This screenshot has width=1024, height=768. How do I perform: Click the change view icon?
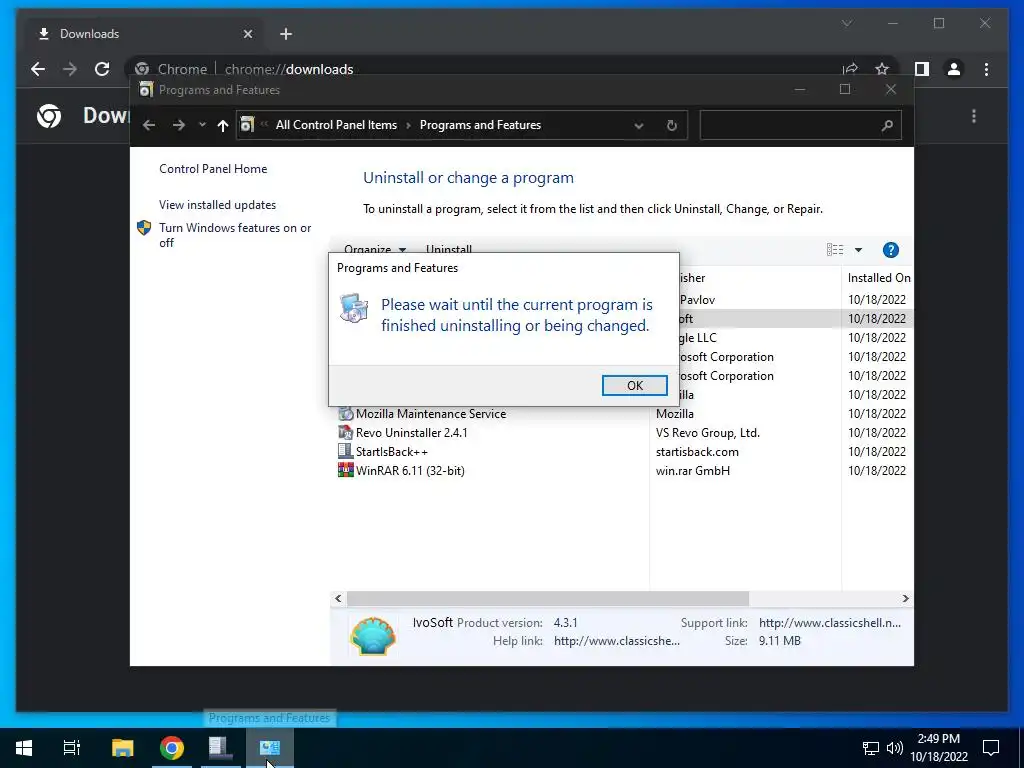[x=835, y=249]
